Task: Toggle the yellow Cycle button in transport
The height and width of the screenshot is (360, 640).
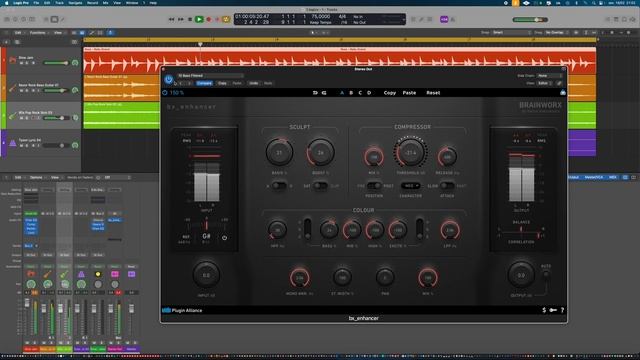Action: 226,19
